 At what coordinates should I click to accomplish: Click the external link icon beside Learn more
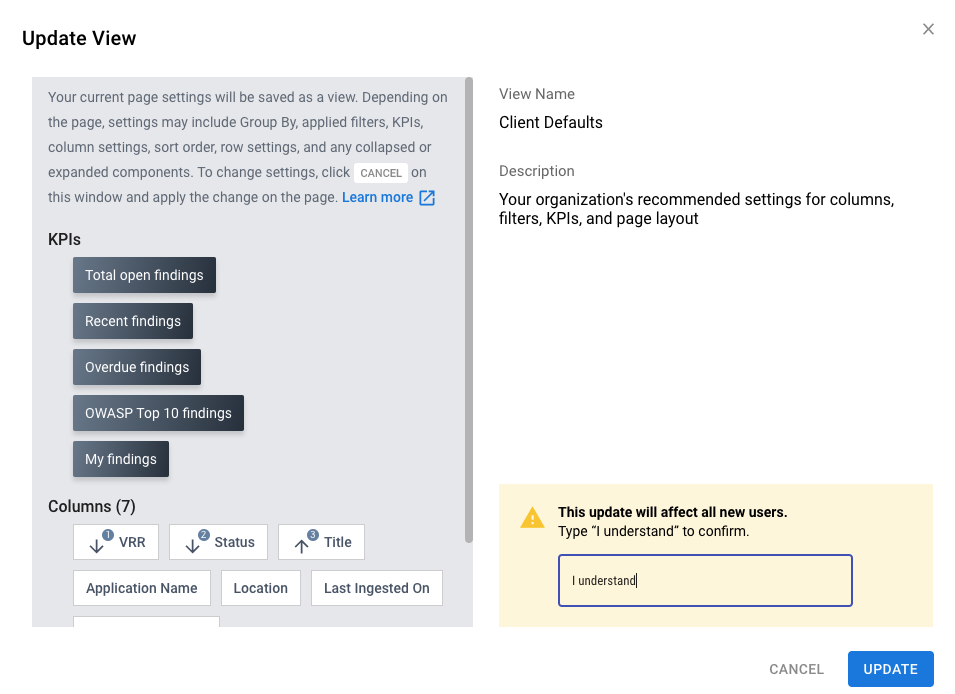[427, 197]
